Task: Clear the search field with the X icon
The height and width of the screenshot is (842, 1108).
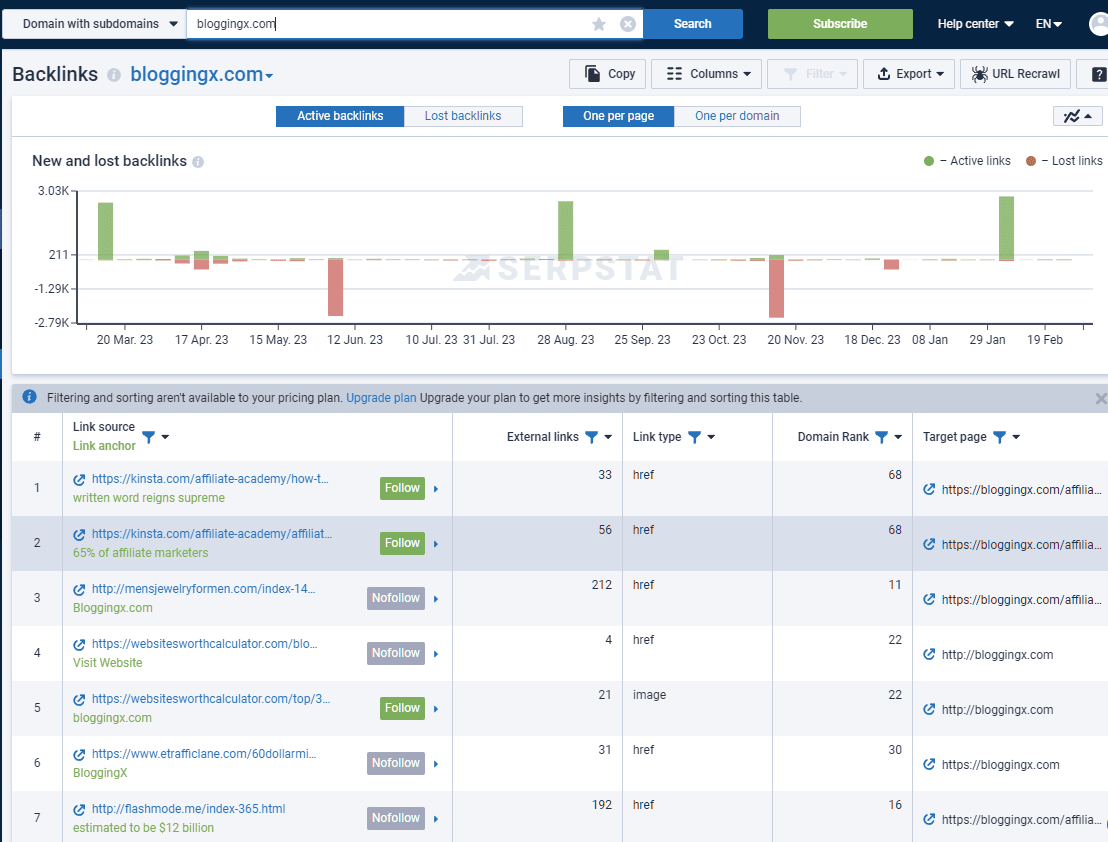Action: point(627,24)
